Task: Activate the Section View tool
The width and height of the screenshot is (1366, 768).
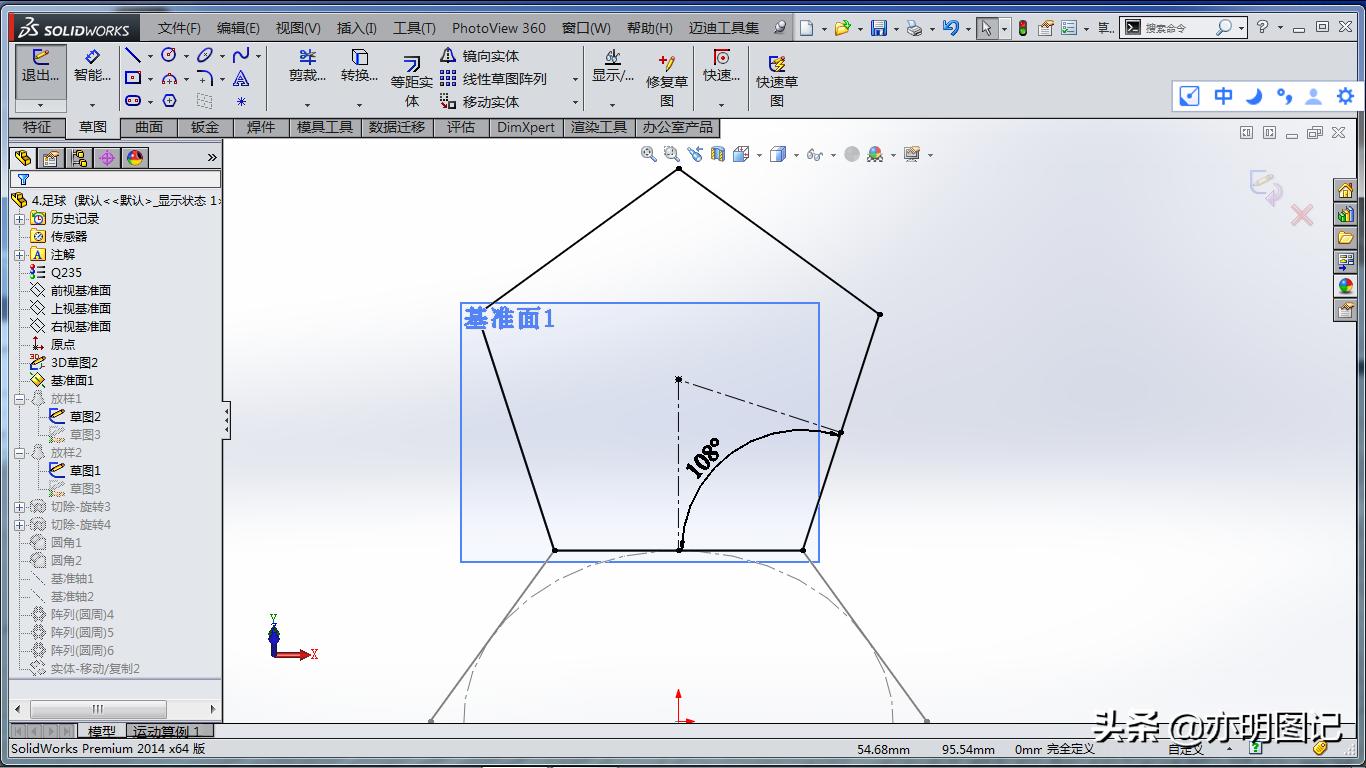Action: click(718, 154)
